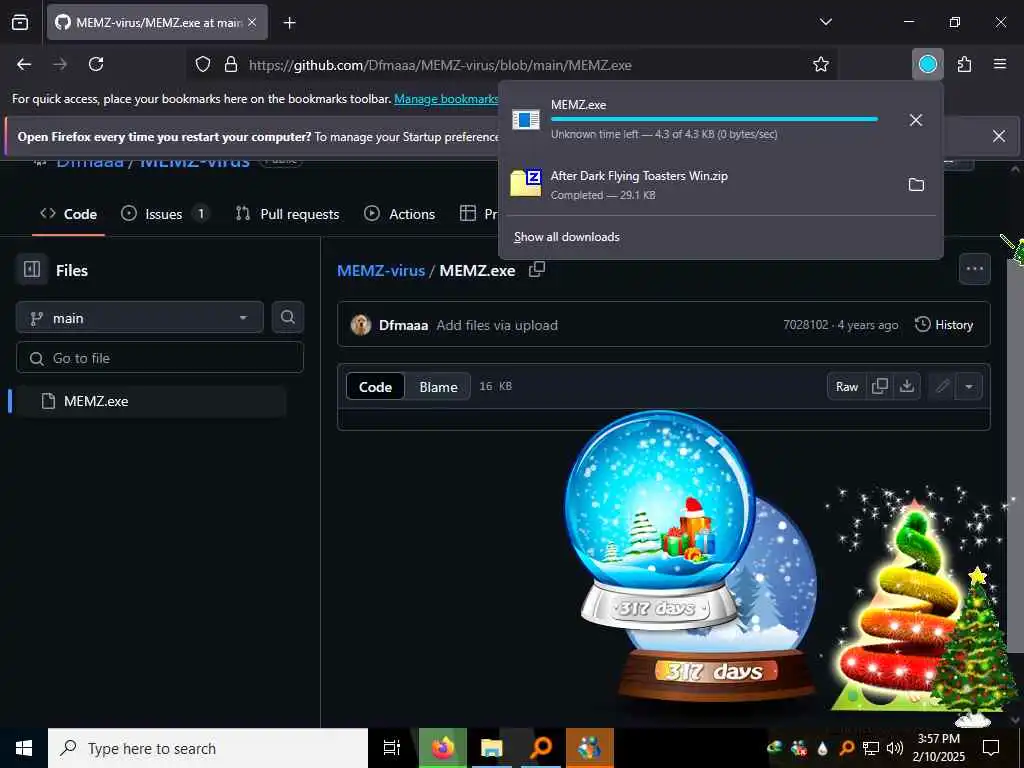Open a new browser tab
The width and height of the screenshot is (1024, 768).
coord(289,23)
